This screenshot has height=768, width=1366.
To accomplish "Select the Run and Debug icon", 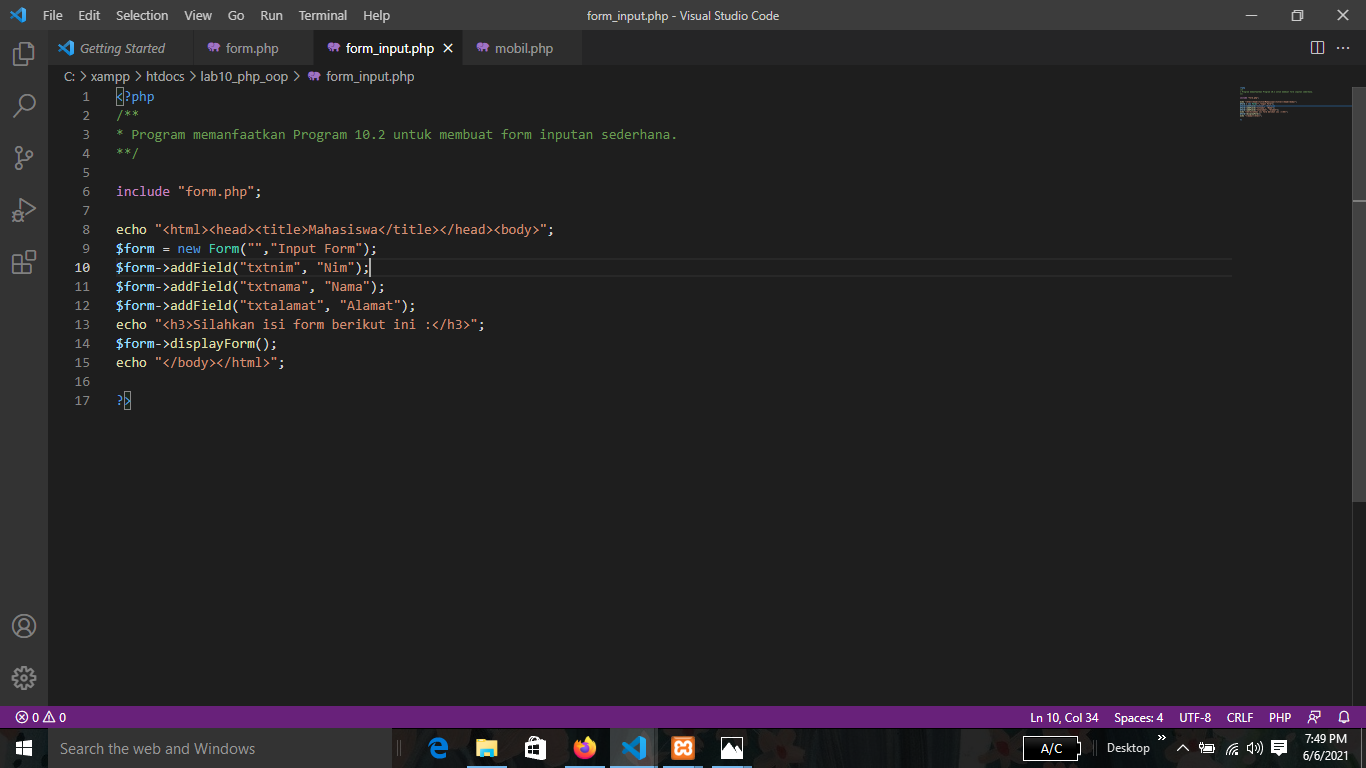I will coord(23,209).
